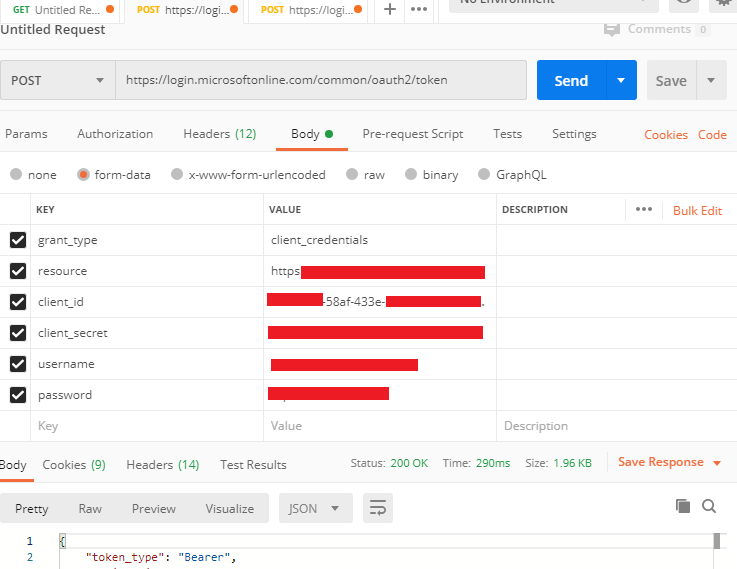
Task: Open the response Headers (14) tab
Action: point(162,464)
